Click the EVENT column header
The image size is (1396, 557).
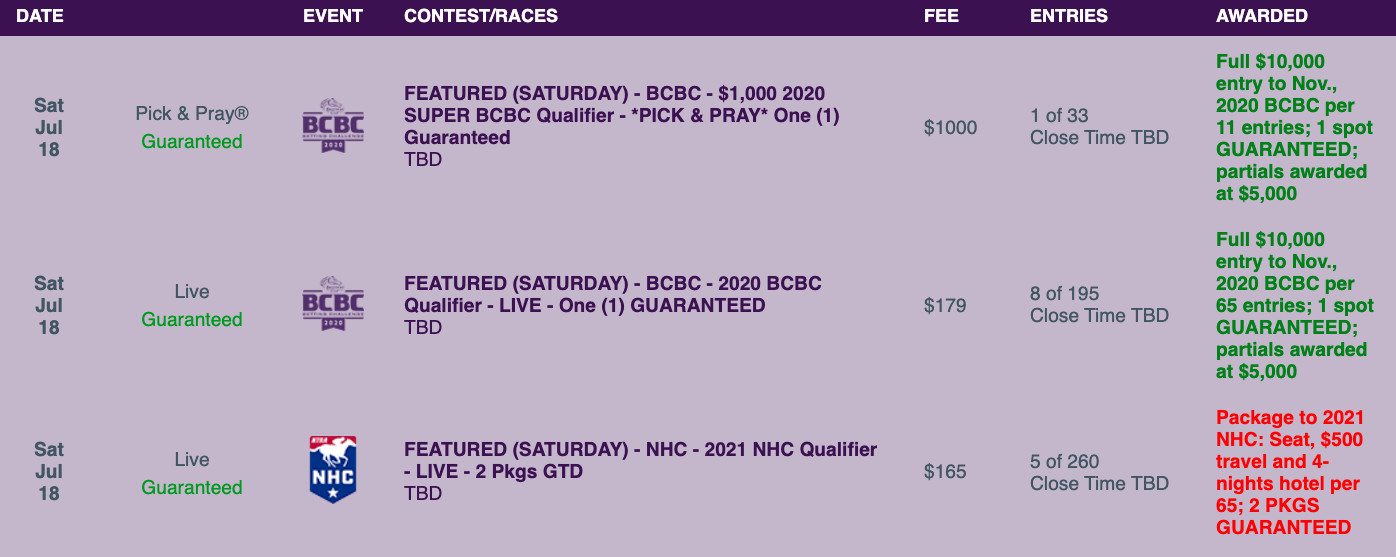[333, 16]
